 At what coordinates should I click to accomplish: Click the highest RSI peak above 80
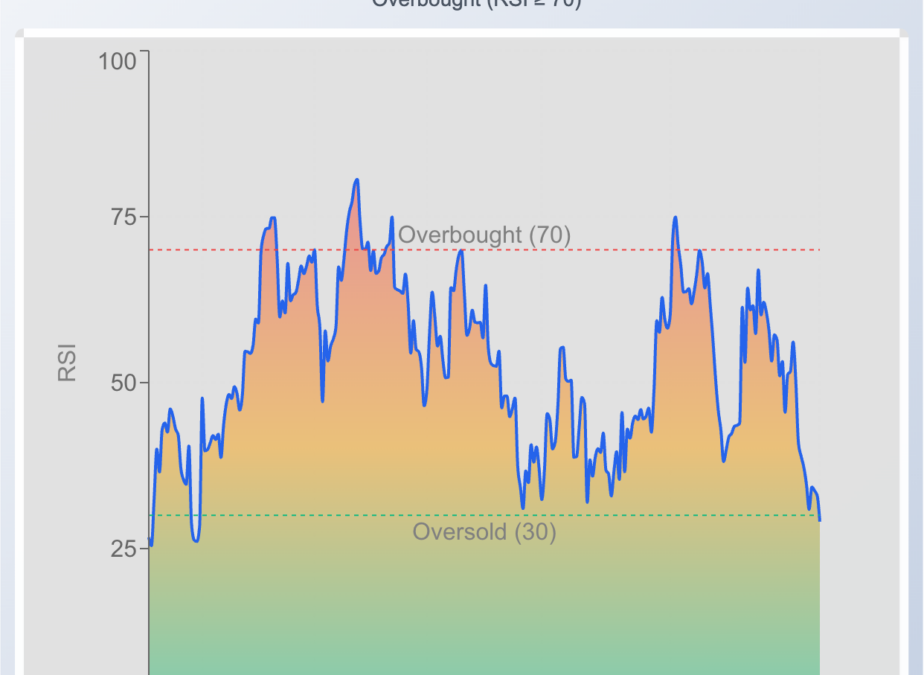coord(356,181)
